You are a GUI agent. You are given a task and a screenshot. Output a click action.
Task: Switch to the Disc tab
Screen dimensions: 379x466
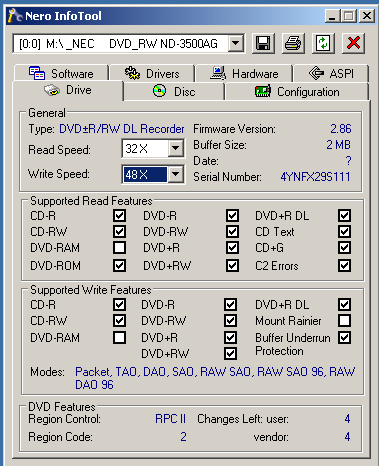pos(174,91)
